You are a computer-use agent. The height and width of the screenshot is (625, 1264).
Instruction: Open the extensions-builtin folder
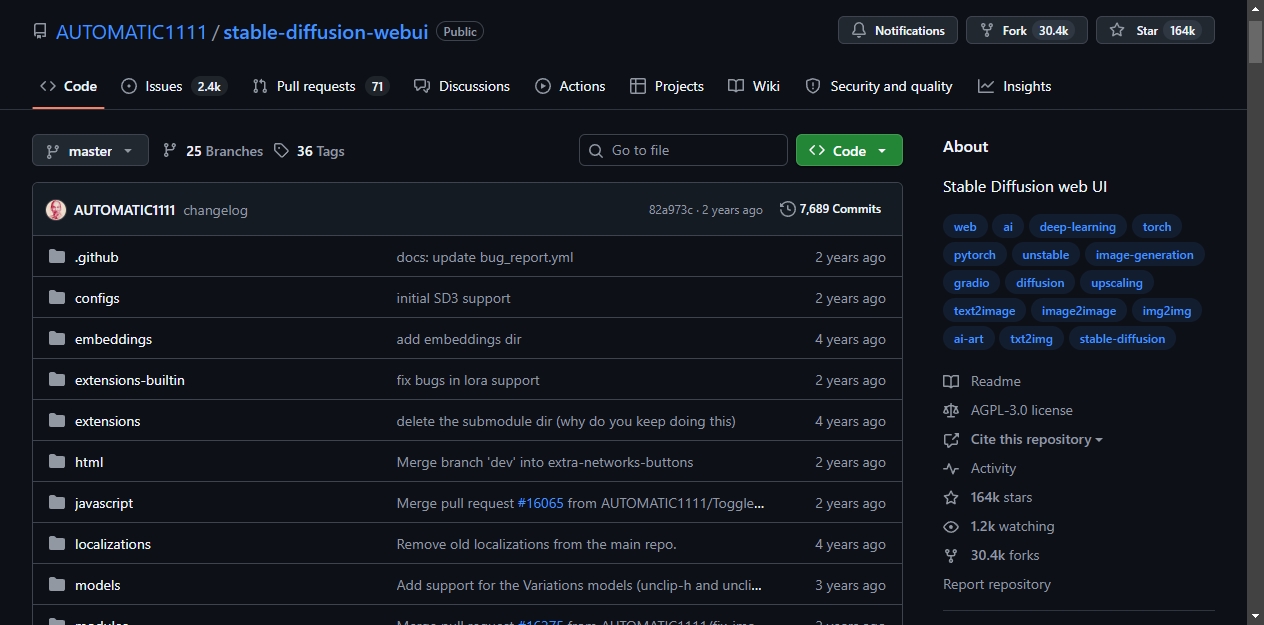[x=130, y=380]
